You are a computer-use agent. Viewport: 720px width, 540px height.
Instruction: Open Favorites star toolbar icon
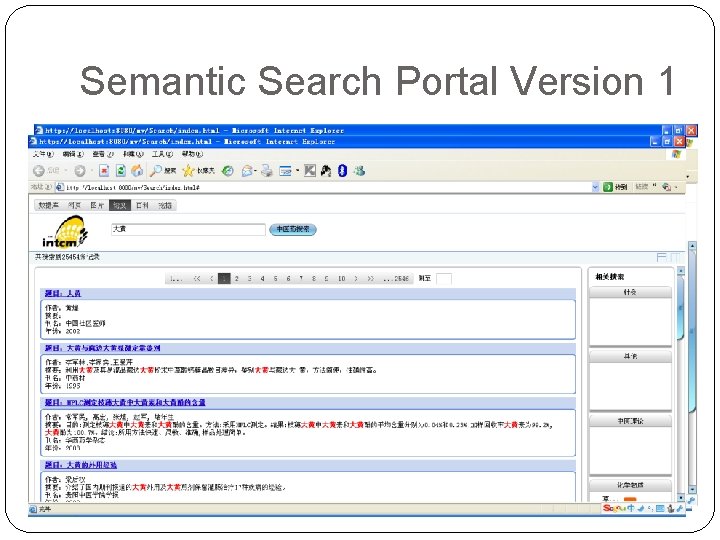coord(188,171)
